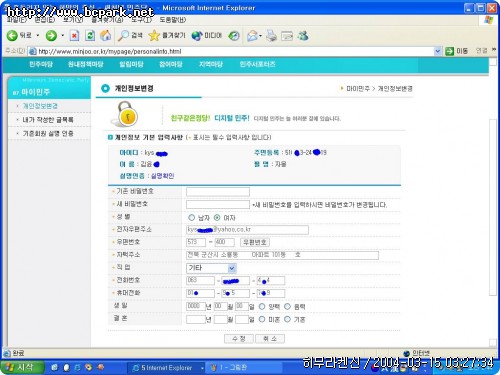Image resolution: width=500 pixels, height=375 pixels.
Task: Open the back button history dropdown arrow
Action: (38, 35)
